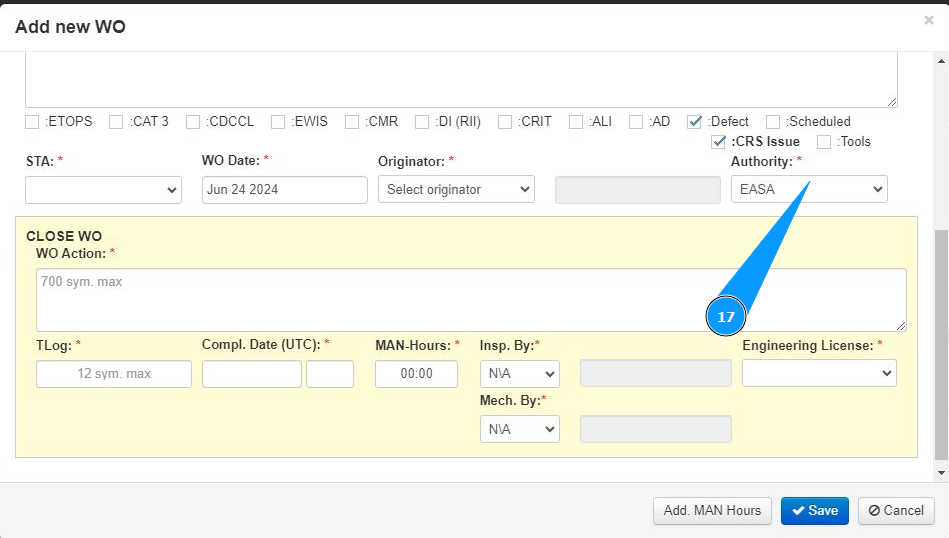Expand the Select originator dropdown
The image size is (949, 538).
point(456,190)
